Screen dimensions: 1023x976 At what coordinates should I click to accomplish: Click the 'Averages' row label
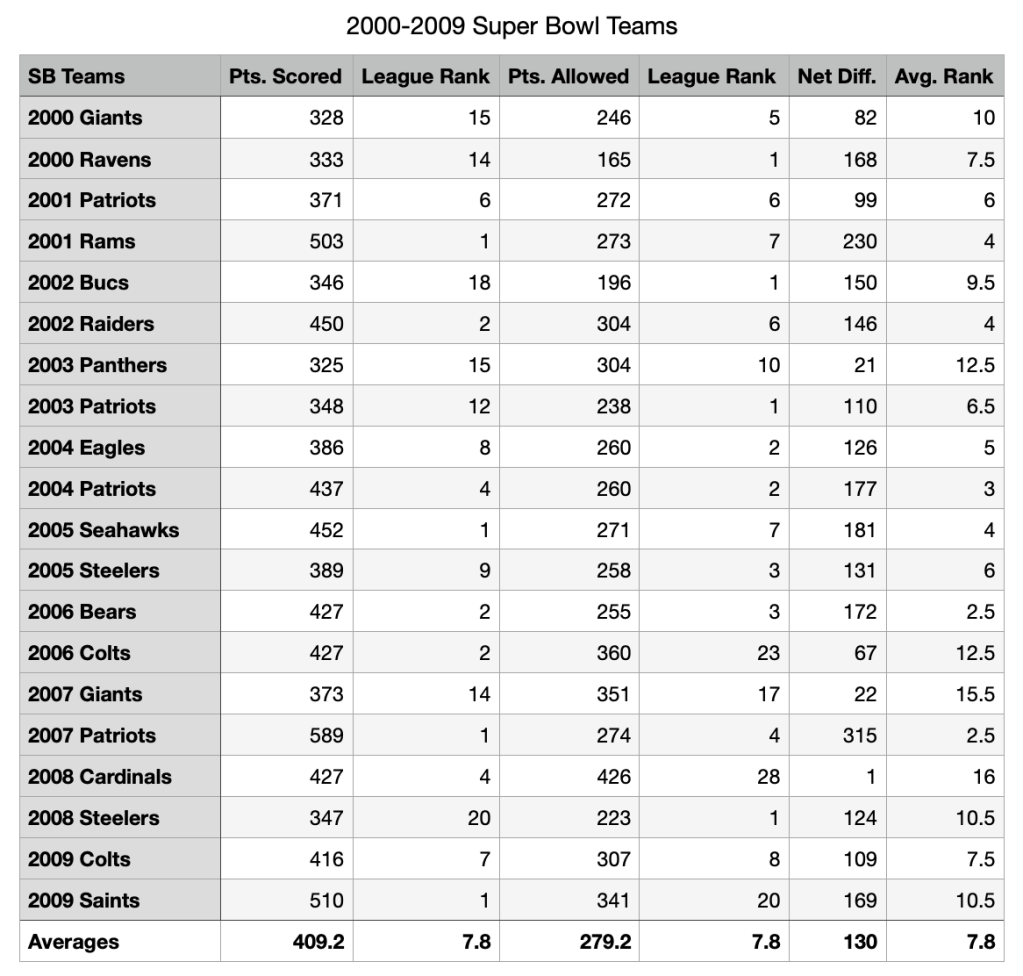[73, 942]
